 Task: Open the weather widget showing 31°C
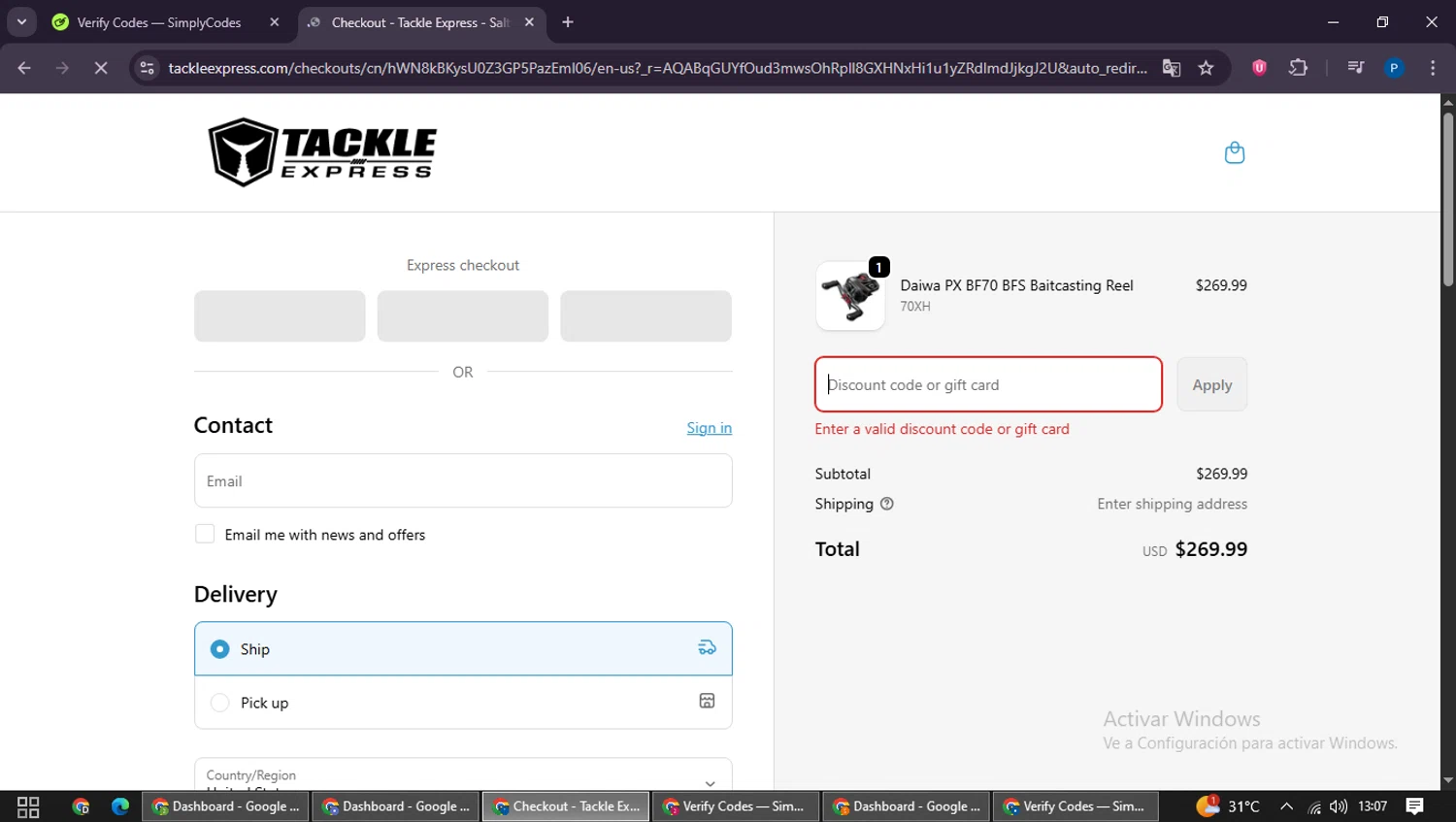tap(1228, 806)
